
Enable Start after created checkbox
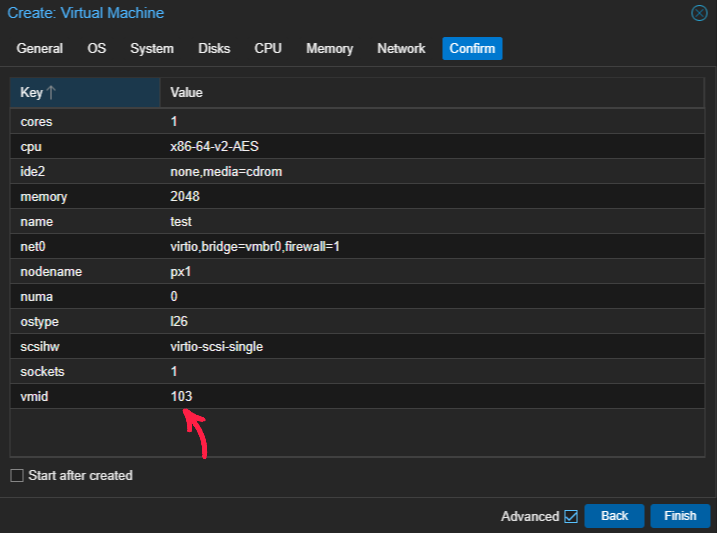tap(17, 476)
